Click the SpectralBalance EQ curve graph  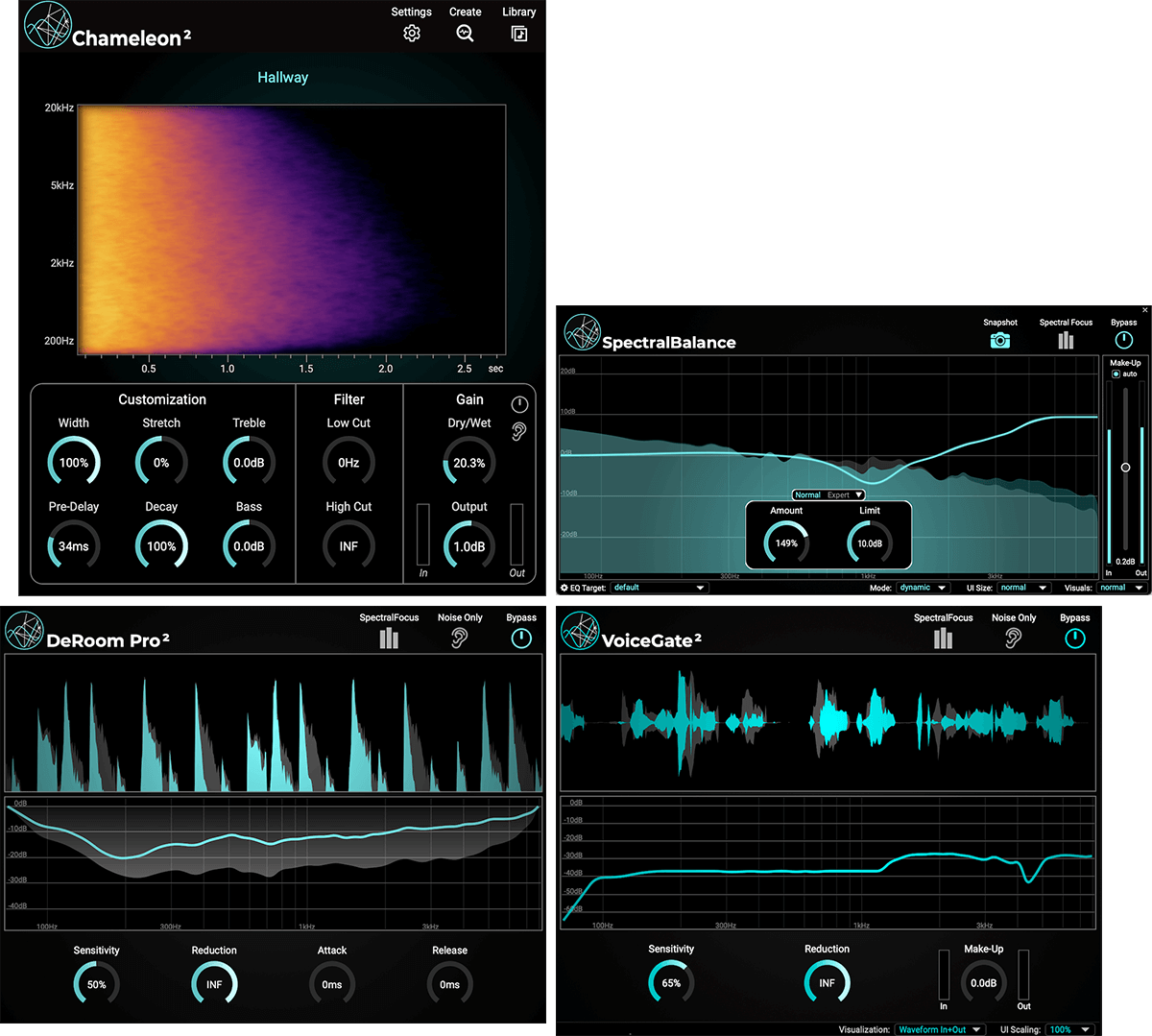click(828, 467)
